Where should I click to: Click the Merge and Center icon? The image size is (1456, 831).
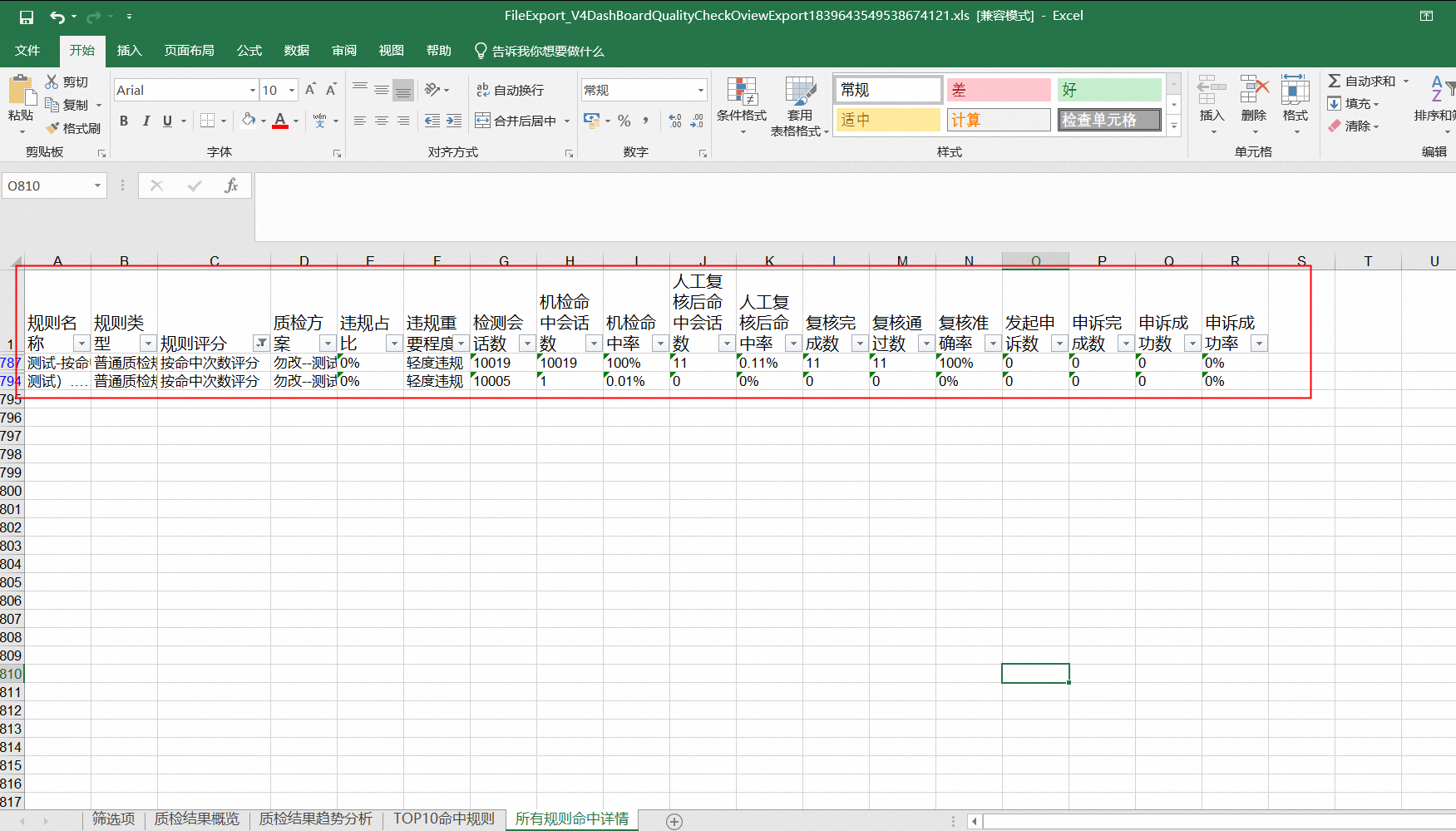pyautogui.click(x=483, y=121)
